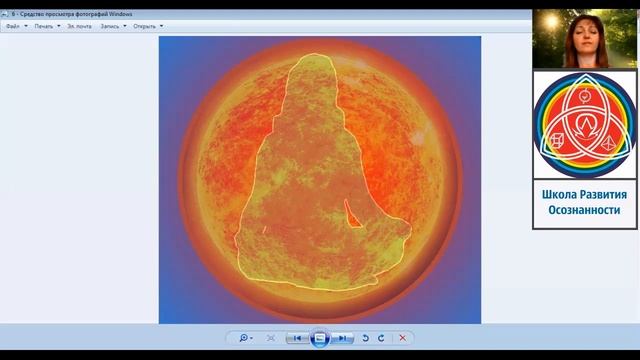Rotate the photo counterclockwise
640x360 pixels.
pos(365,338)
